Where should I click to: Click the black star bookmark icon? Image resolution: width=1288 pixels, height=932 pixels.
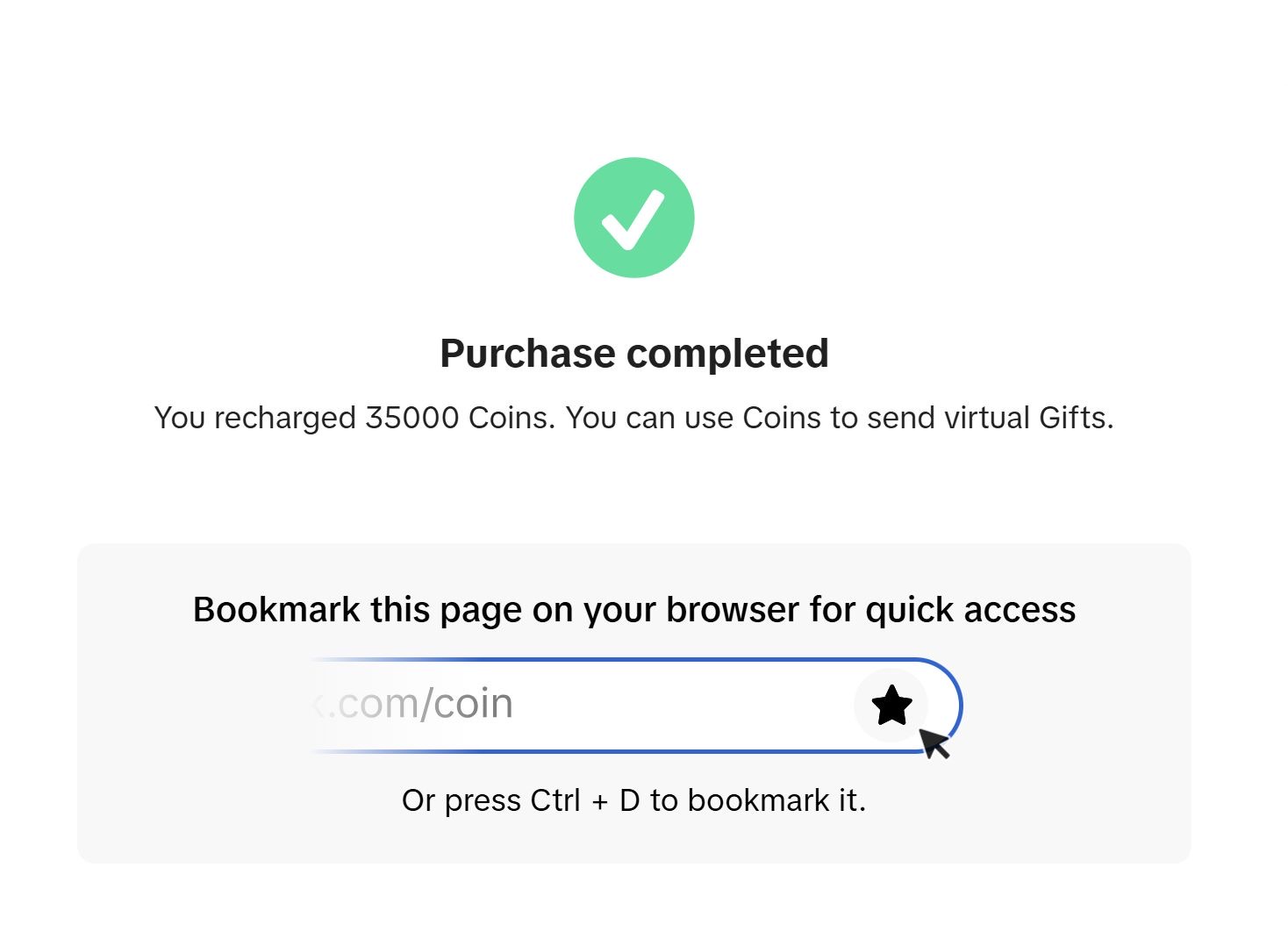pos(891,706)
